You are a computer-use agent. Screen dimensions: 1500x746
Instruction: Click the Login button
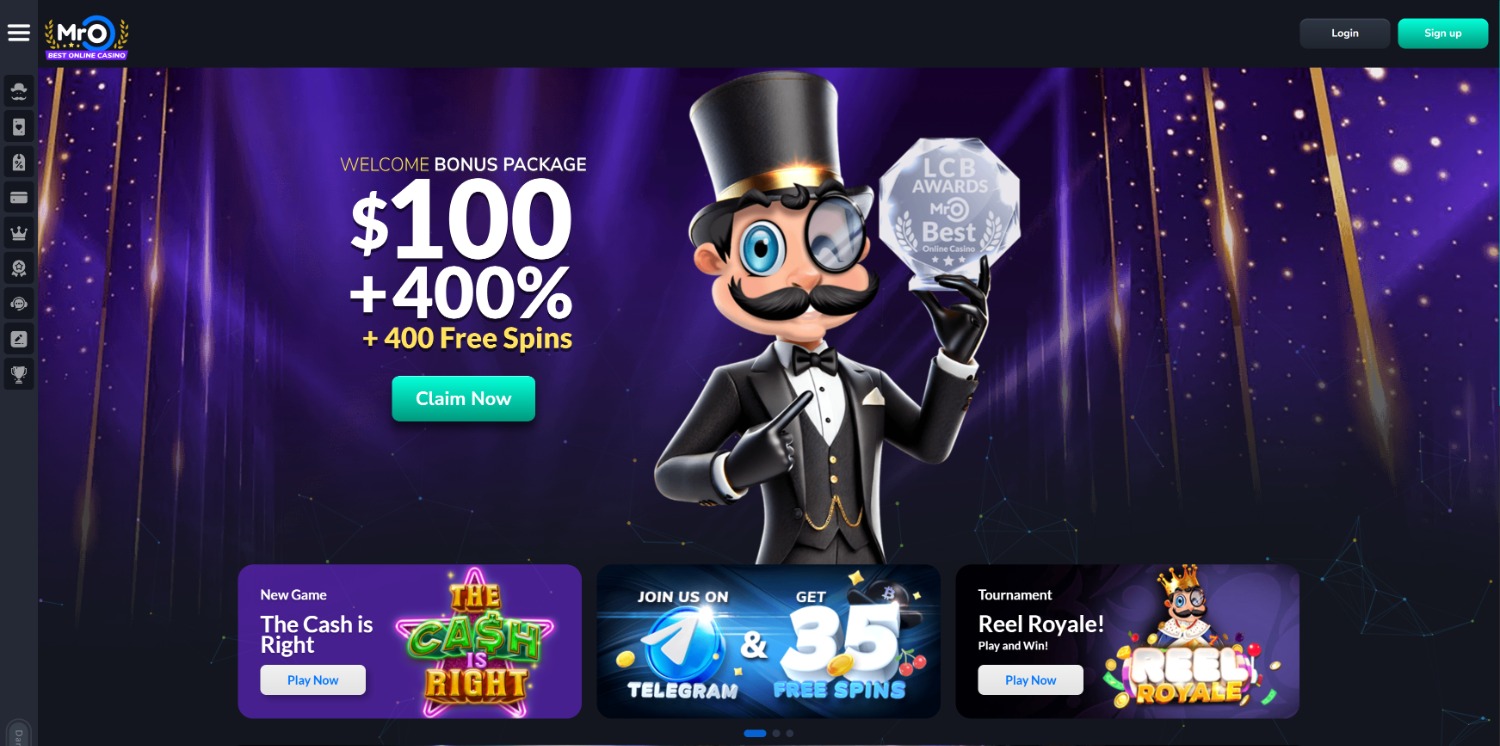pos(1345,33)
